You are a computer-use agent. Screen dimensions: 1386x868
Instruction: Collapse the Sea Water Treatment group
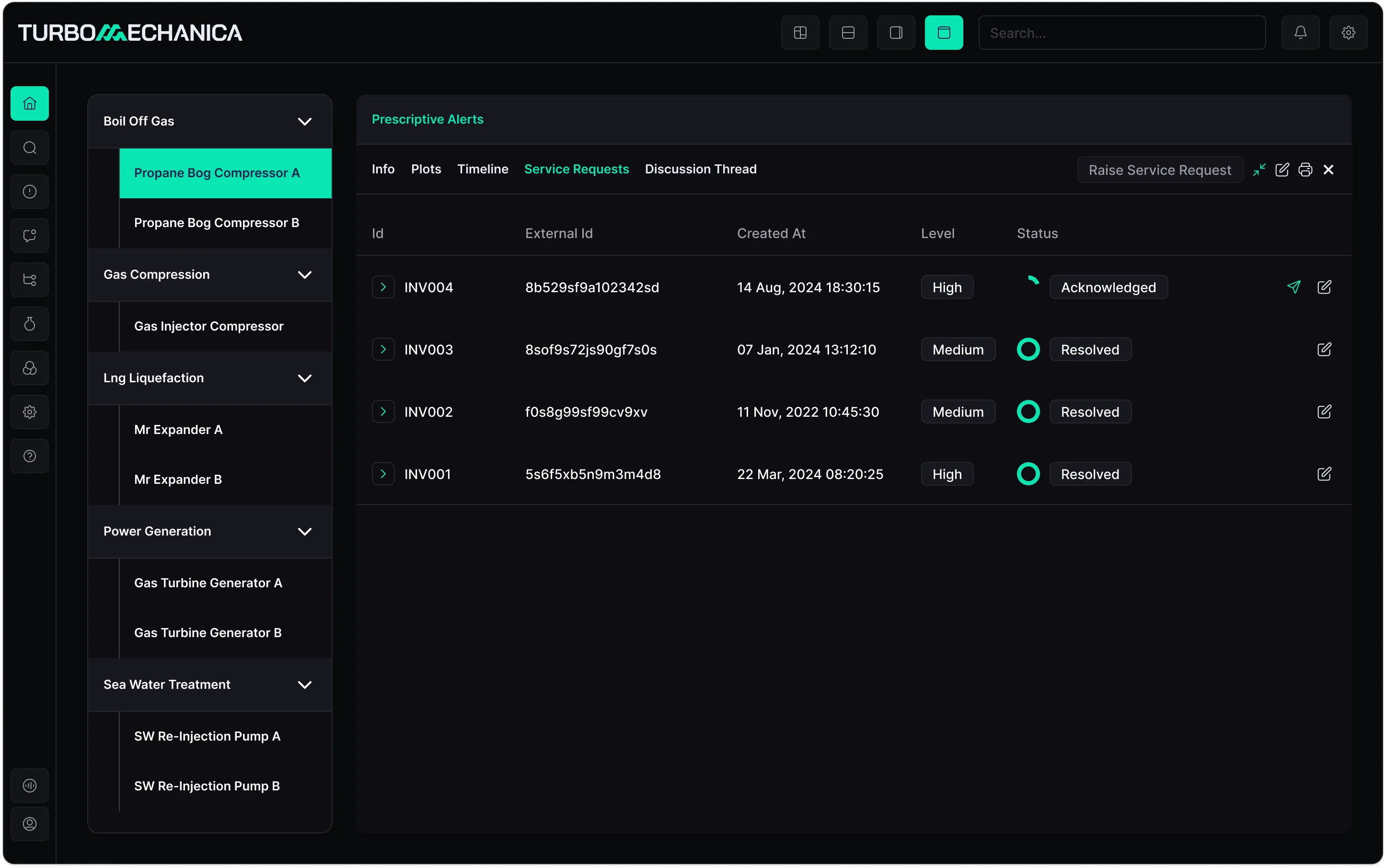[304, 685]
